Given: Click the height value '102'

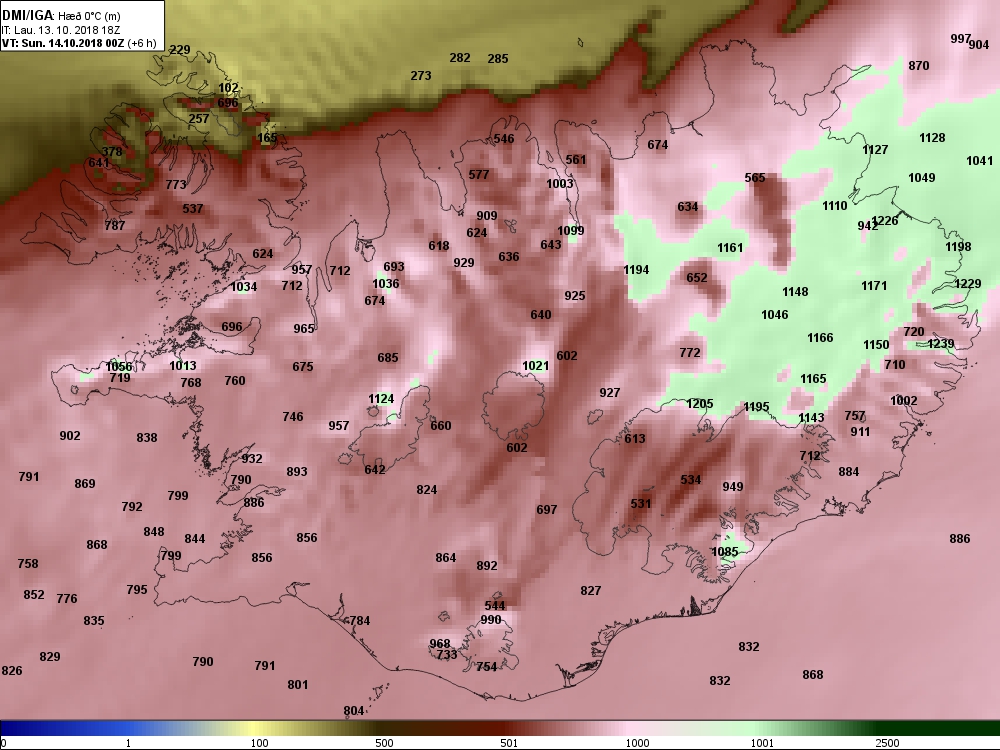Looking at the screenshot, I should pos(228,88).
